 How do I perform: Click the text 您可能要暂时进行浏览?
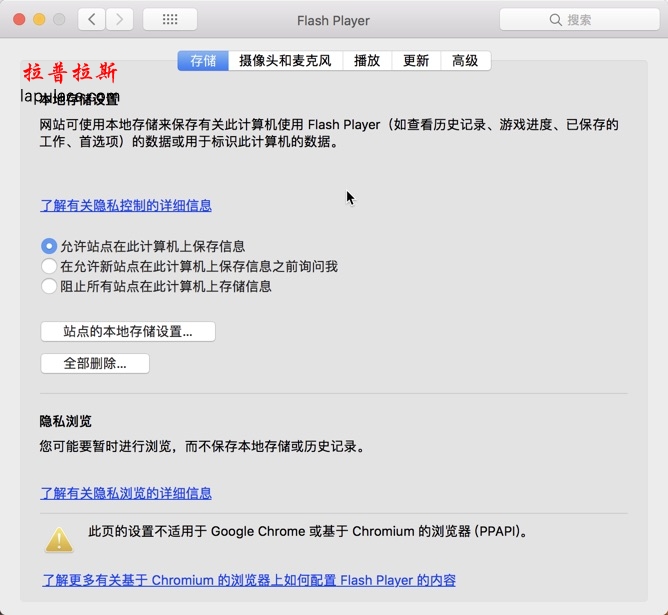[105, 446]
